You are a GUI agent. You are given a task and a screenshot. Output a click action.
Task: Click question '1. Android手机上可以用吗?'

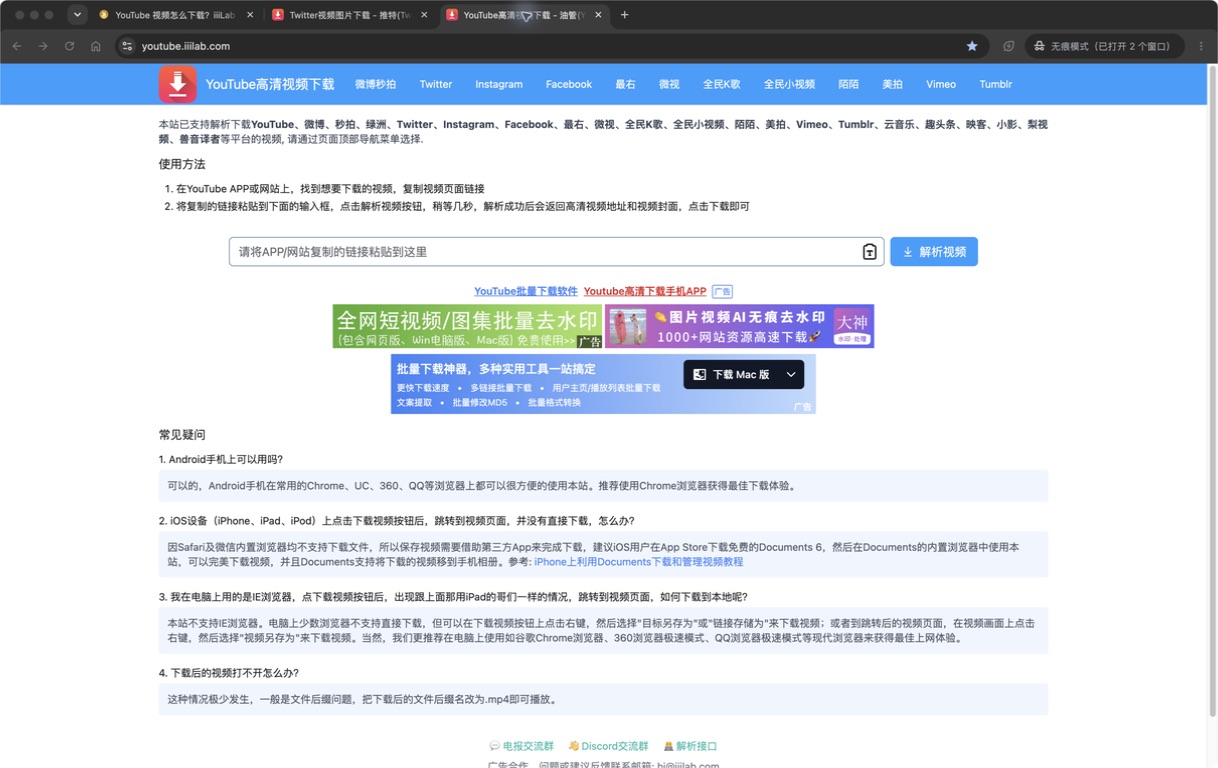pos(221,459)
